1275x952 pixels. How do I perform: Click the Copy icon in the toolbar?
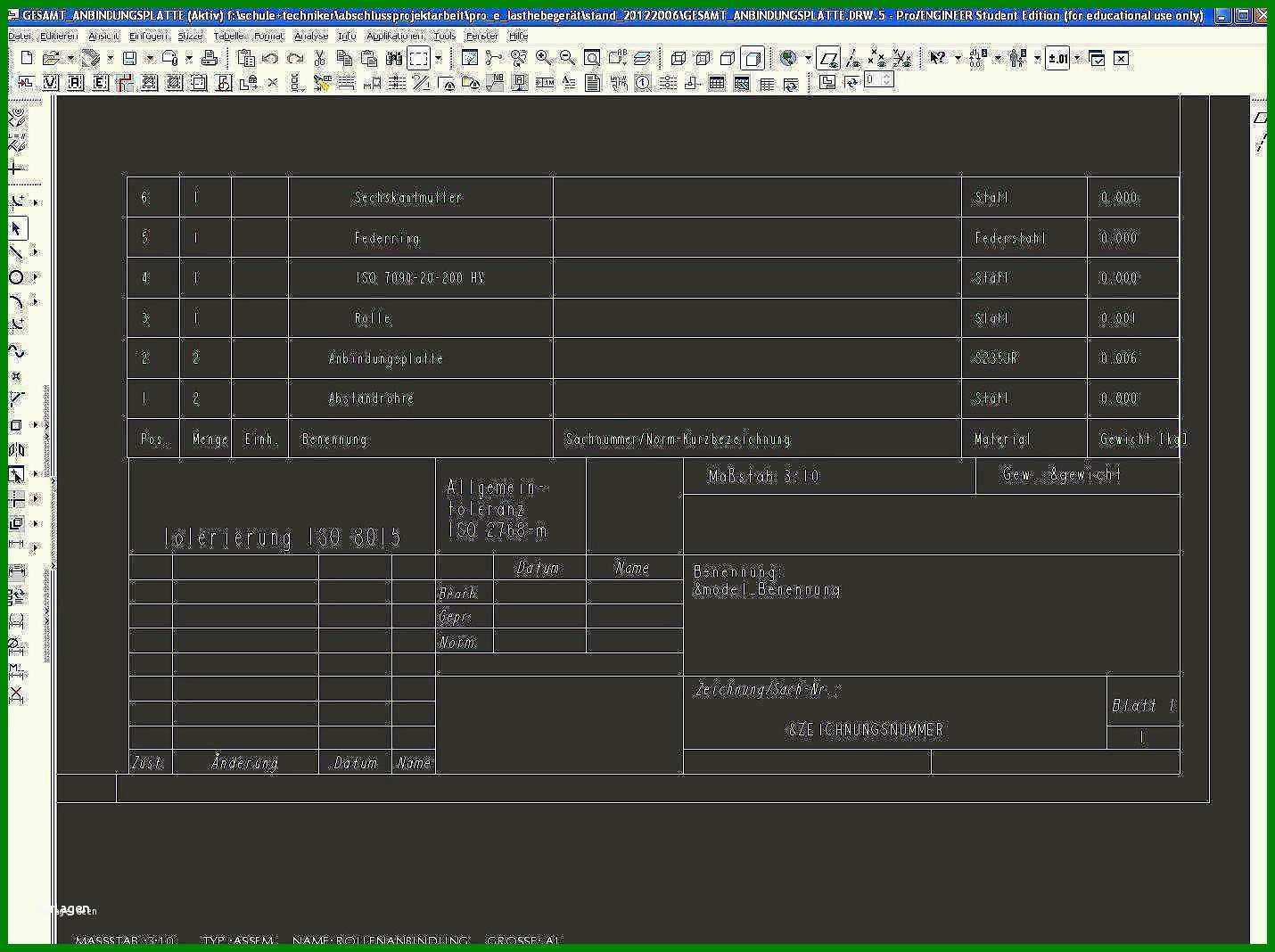tap(344, 58)
